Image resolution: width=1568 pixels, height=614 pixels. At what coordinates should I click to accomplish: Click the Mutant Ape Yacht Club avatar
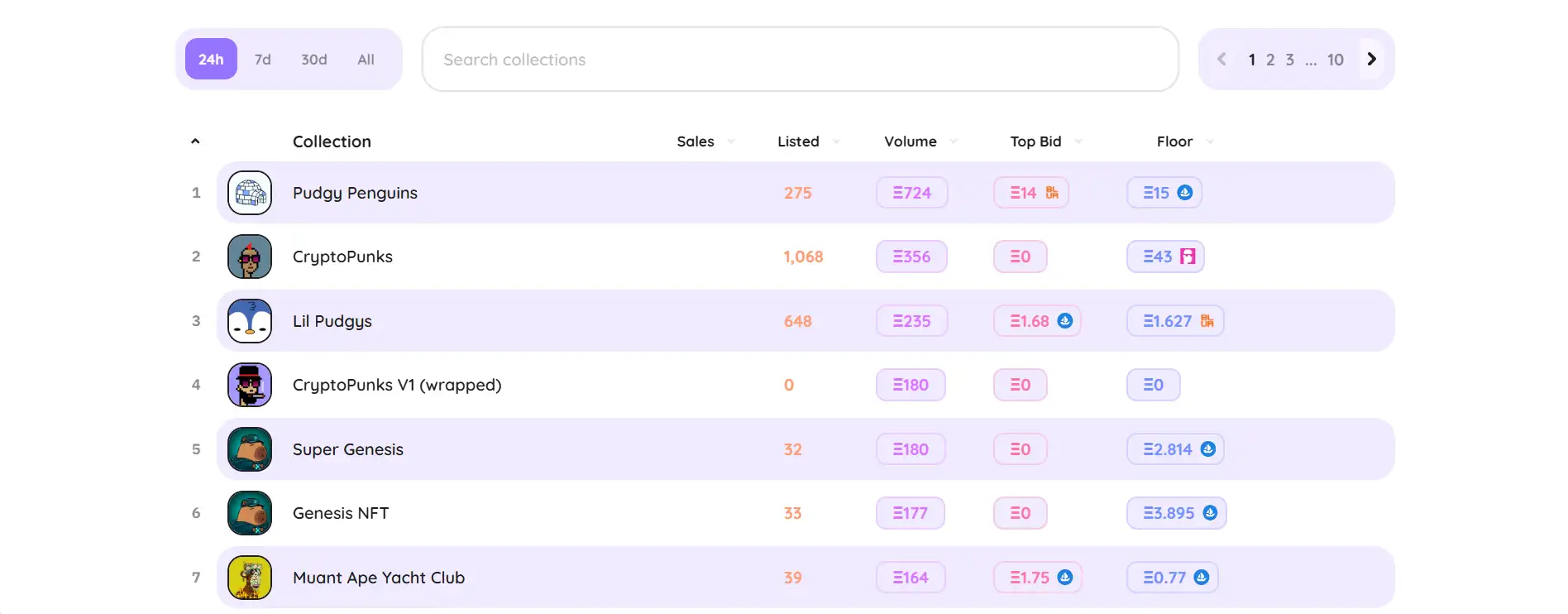pyautogui.click(x=250, y=578)
